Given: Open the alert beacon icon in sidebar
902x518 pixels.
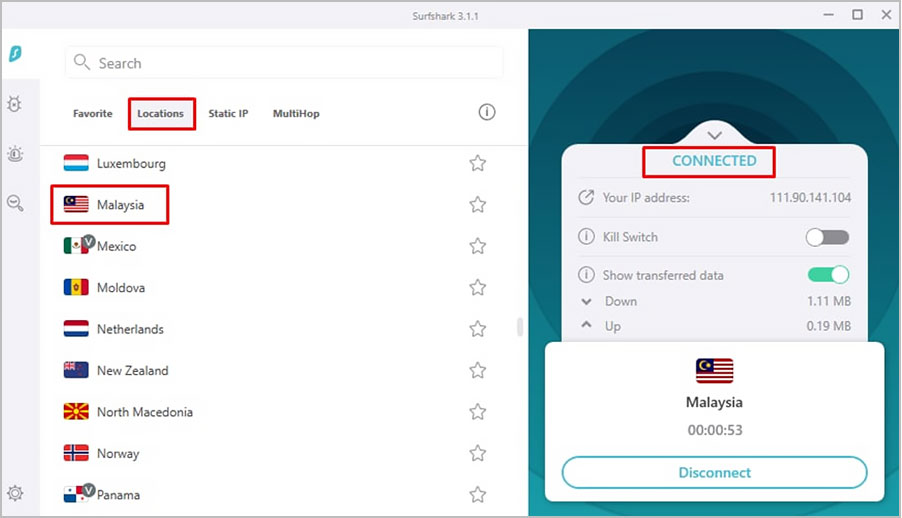Looking at the screenshot, I should click(15, 153).
